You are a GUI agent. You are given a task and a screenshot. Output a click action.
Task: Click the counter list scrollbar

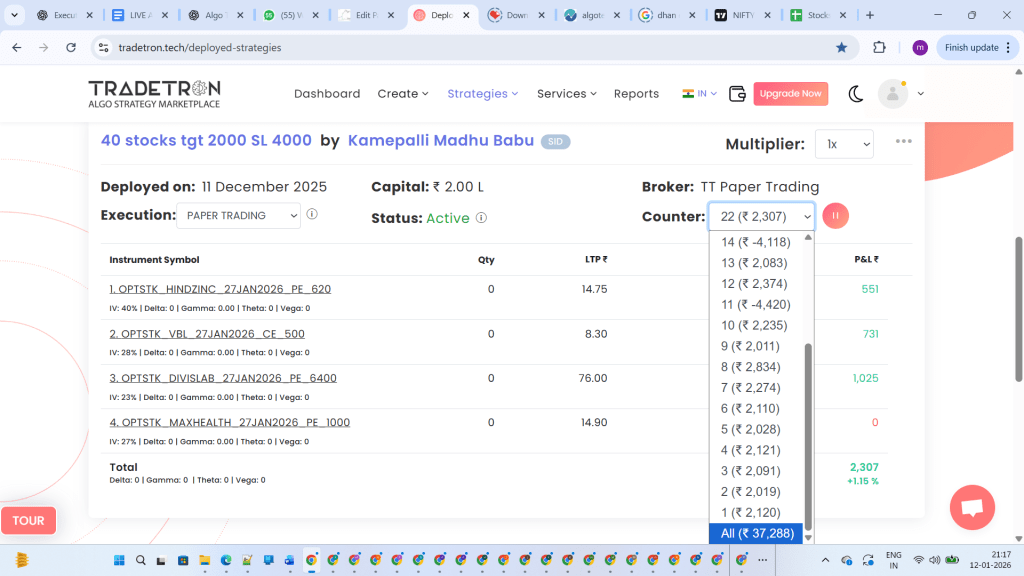pos(809,430)
